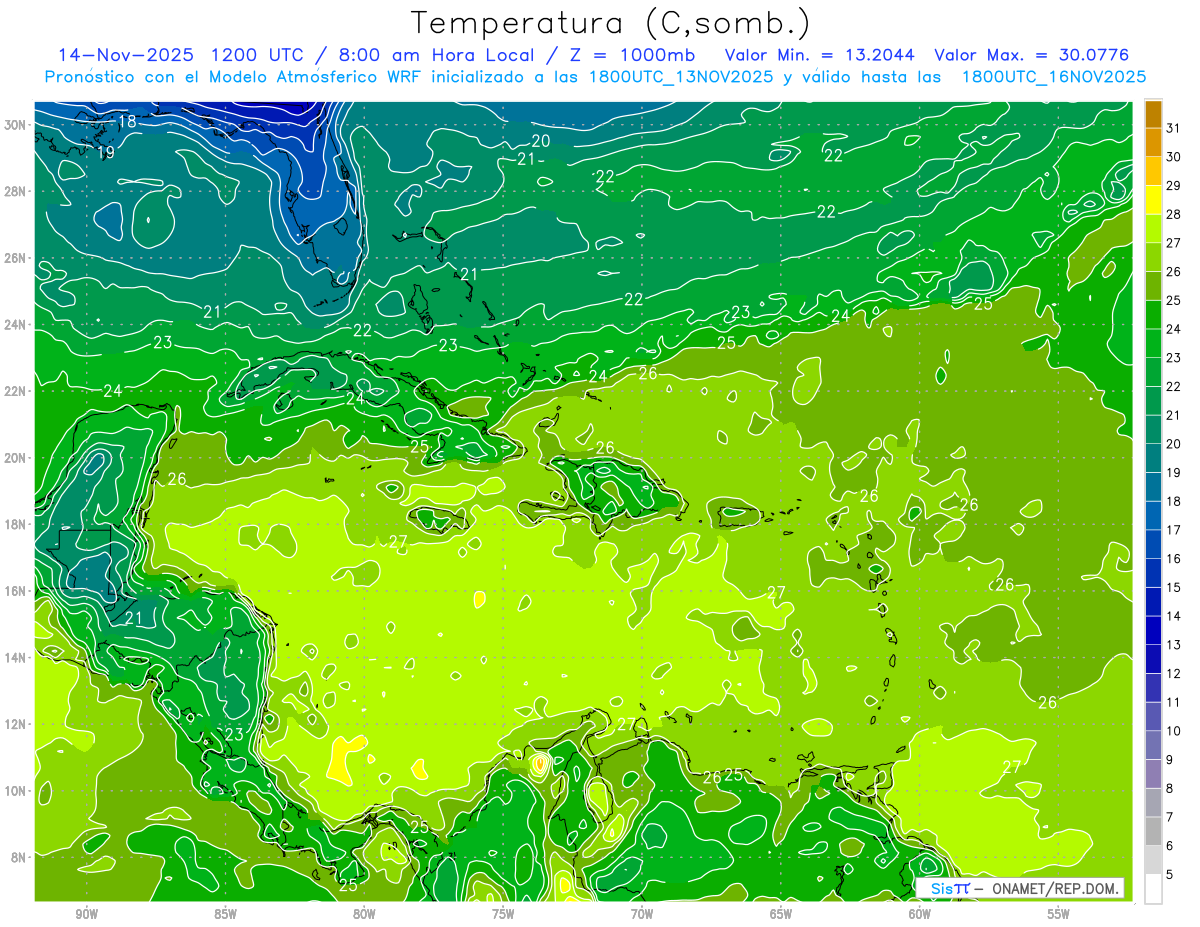Click the longitude axis label "60W"
The image size is (1200, 927).
click(x=920, y=915)
